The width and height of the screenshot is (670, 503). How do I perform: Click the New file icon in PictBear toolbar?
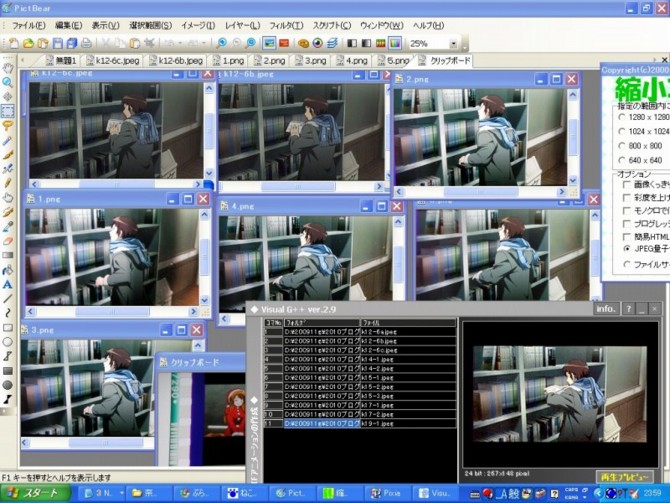13,43
